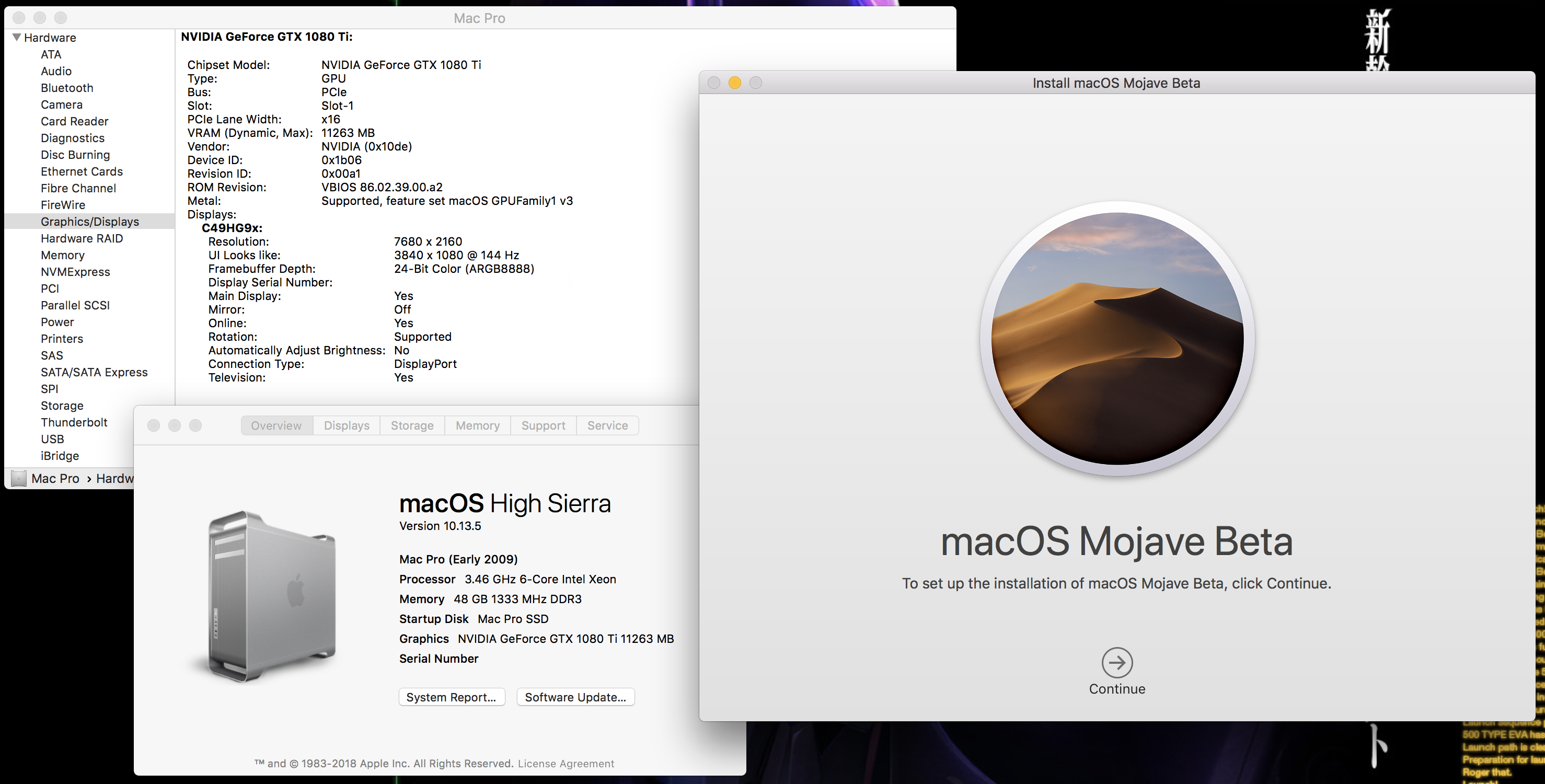Select NVMExpress in the hardware list
The height and width of the screenshot is (784, 1545).
coord(75,272)
